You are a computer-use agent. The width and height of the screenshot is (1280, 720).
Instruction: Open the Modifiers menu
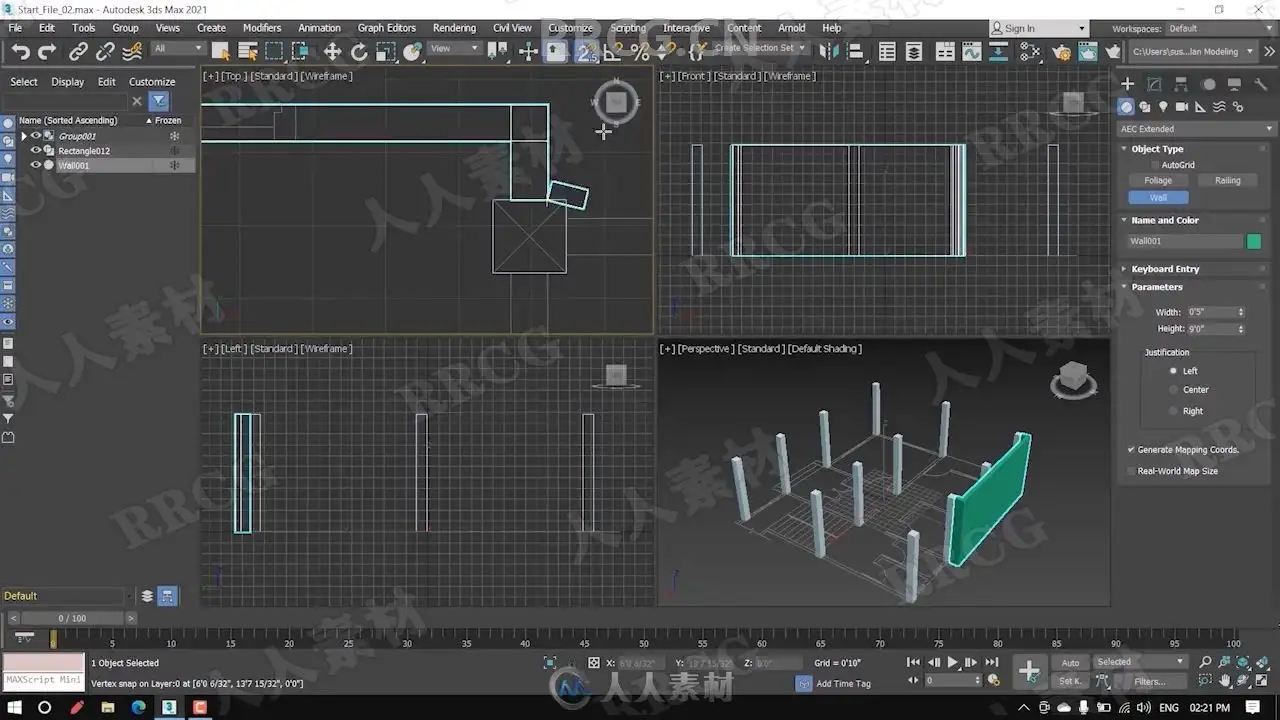[x=262, y=28]
